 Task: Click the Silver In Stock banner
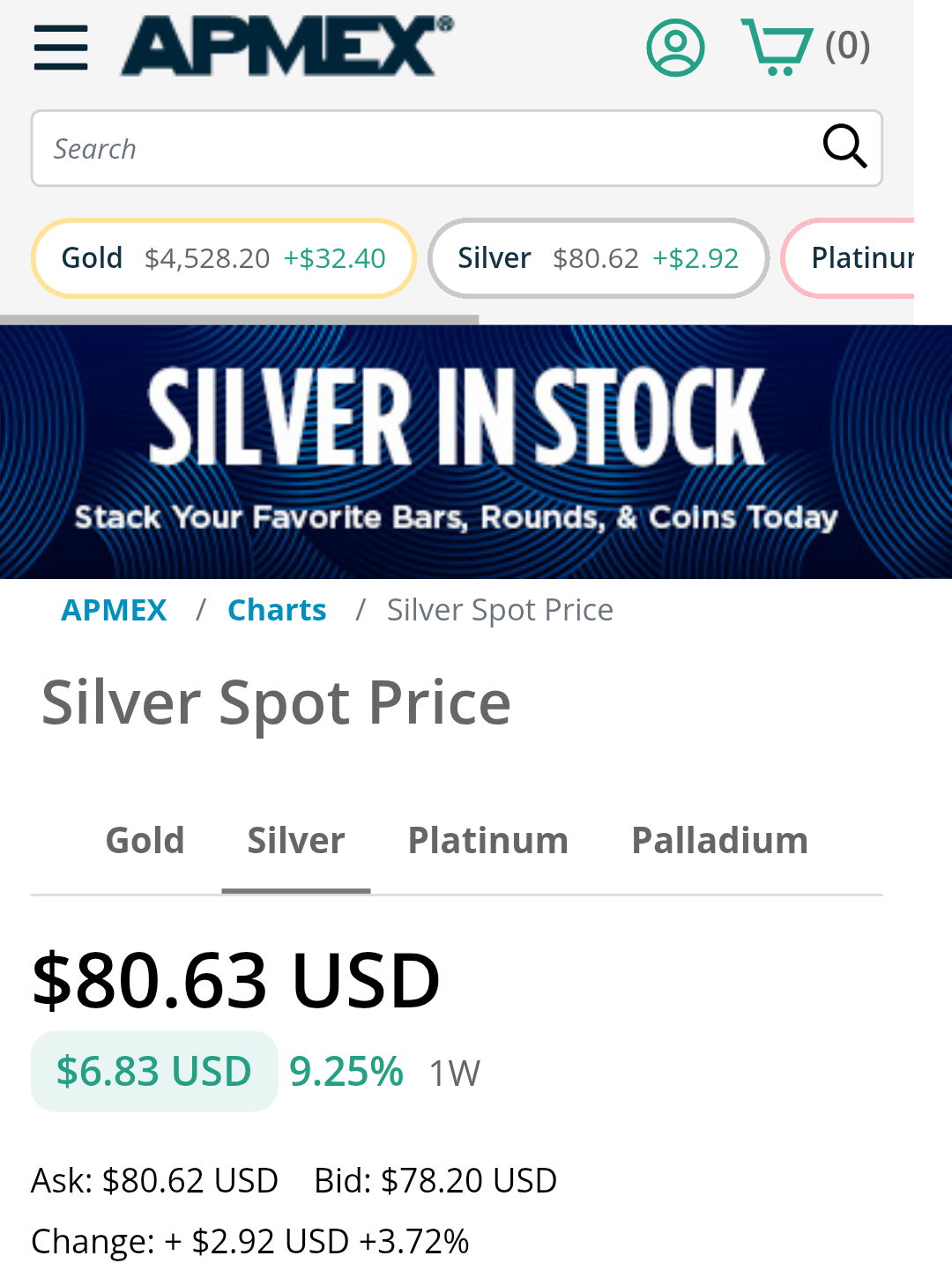click(x=476, y=451)
